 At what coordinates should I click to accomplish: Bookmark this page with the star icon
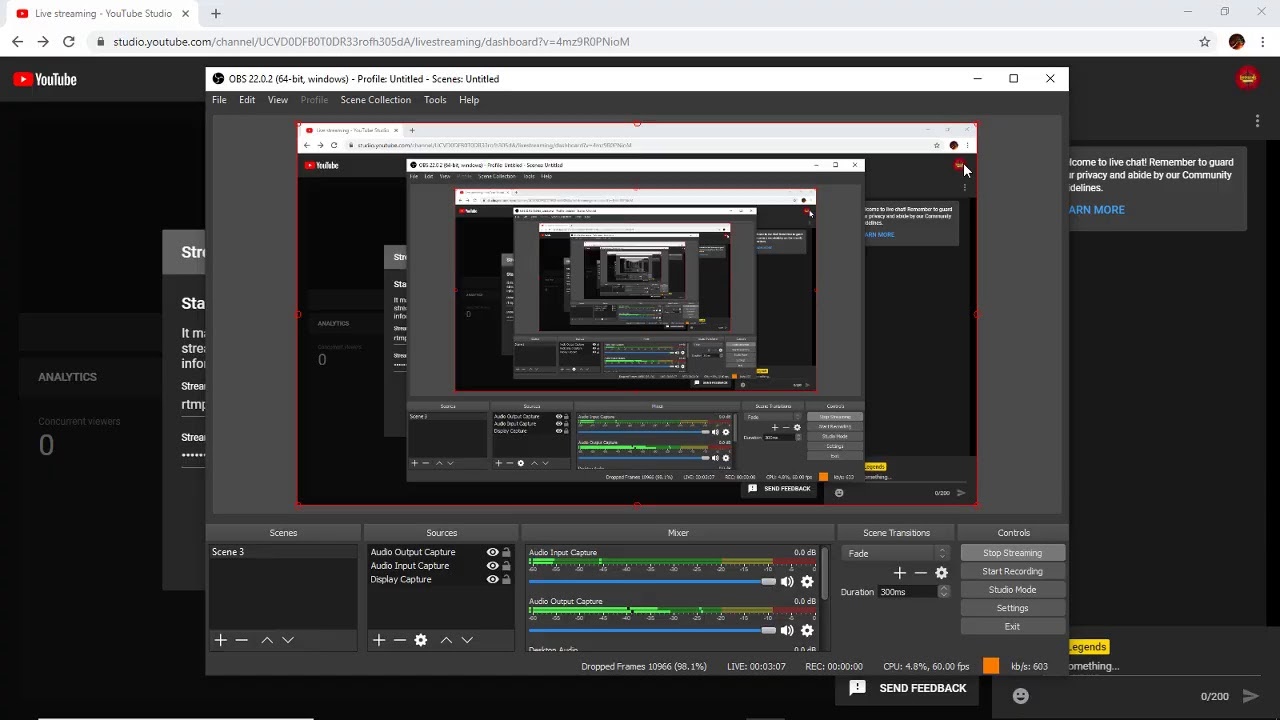click(x=1205, y=42)
